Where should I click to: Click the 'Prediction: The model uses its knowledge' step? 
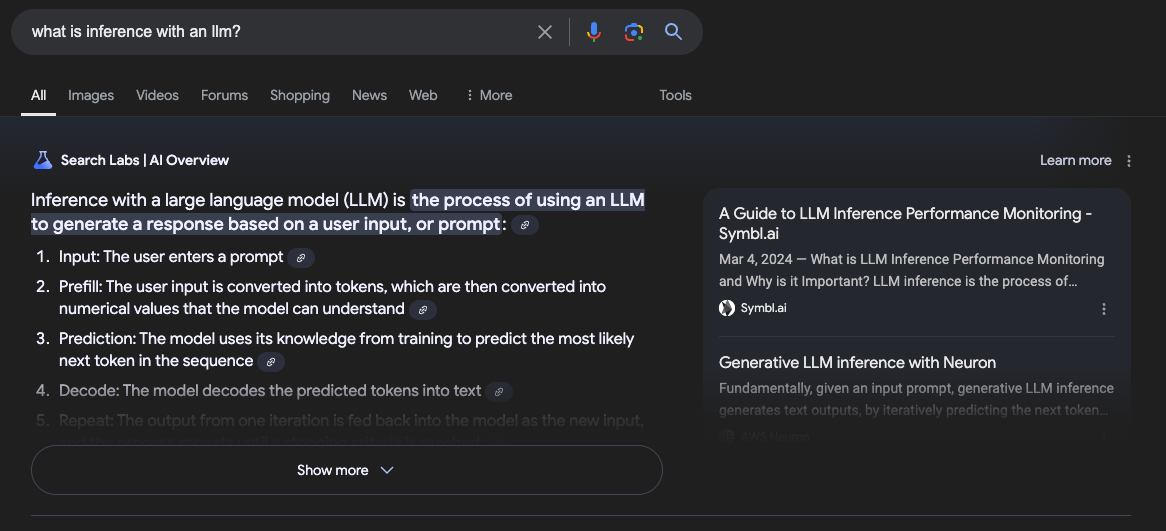(347, 350)
